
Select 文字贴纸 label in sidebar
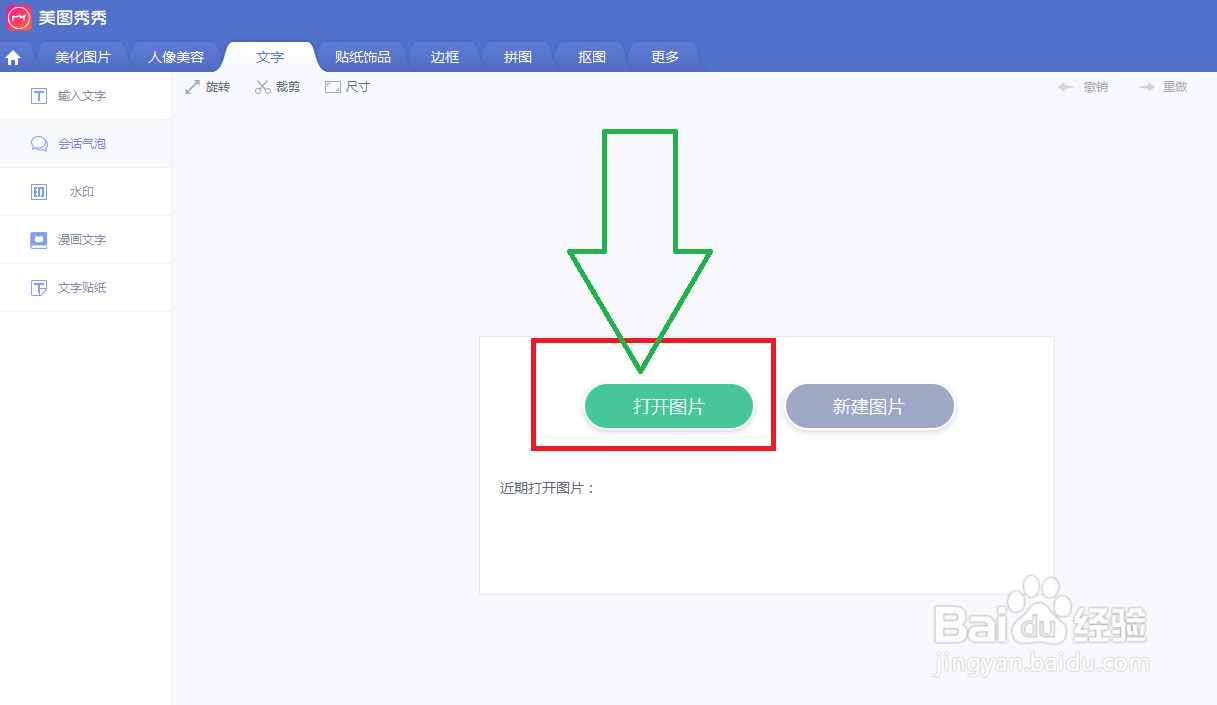(82, 288)
